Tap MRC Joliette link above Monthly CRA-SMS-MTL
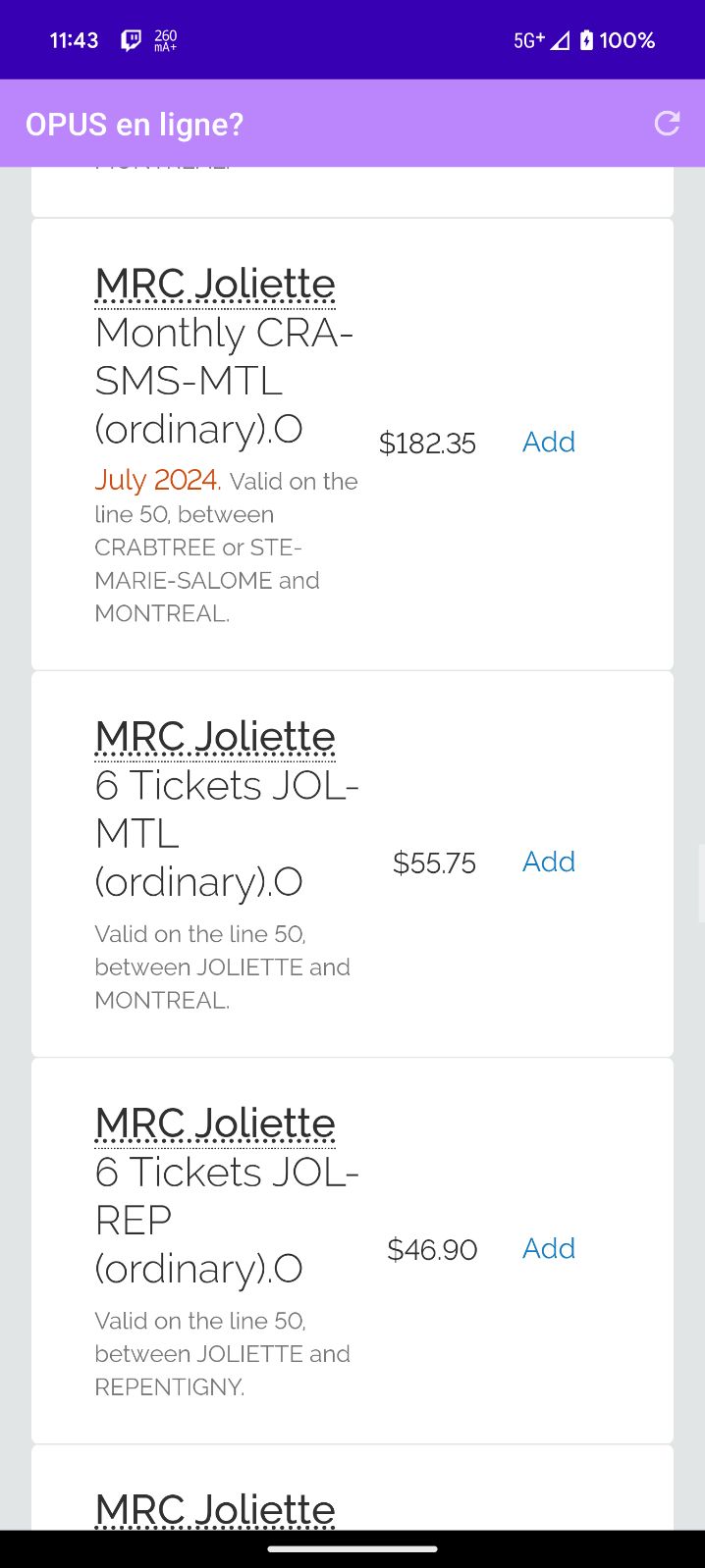 click(215, 285)
